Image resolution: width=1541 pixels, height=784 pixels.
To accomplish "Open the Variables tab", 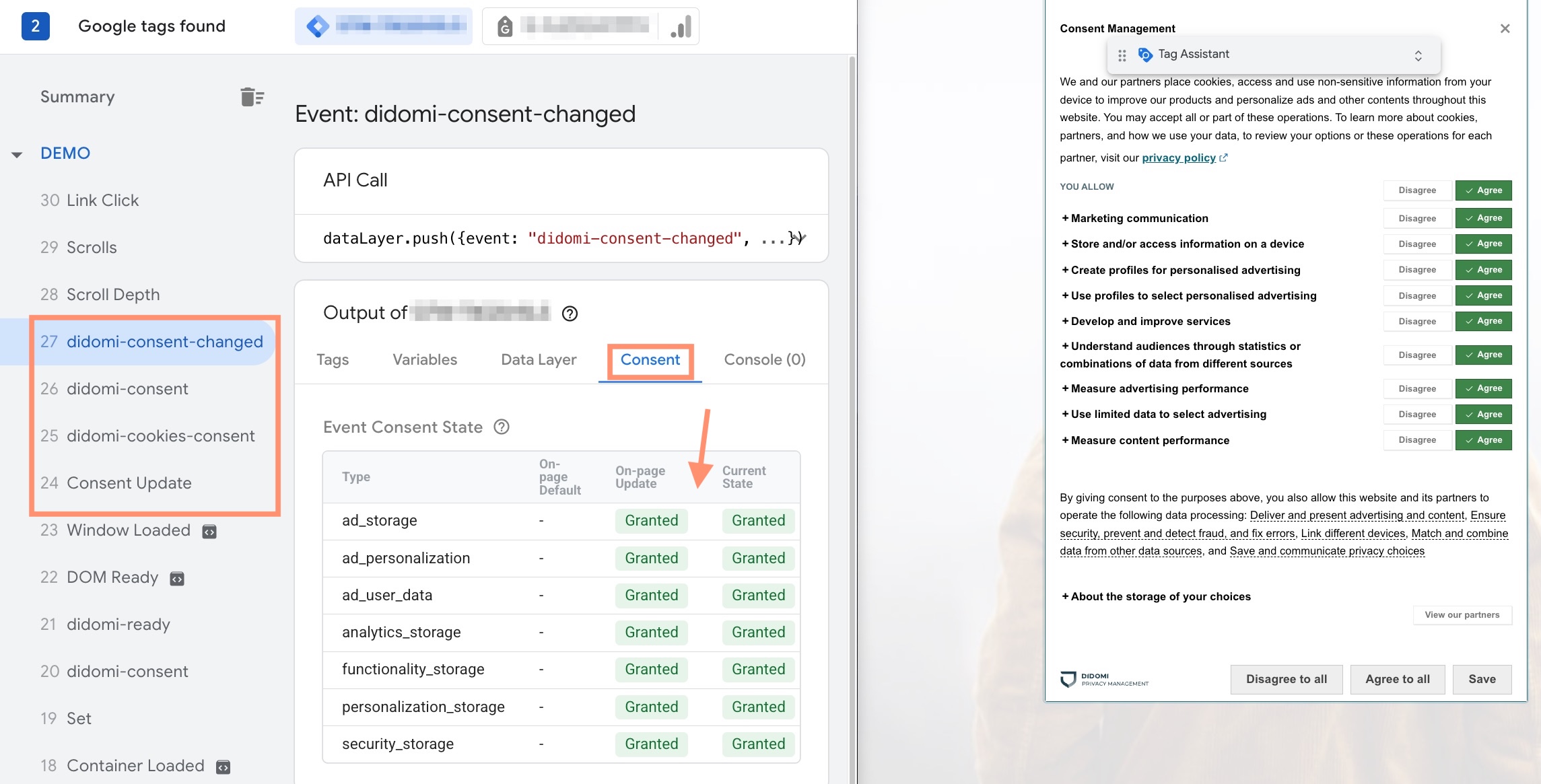I will [424, 360].
